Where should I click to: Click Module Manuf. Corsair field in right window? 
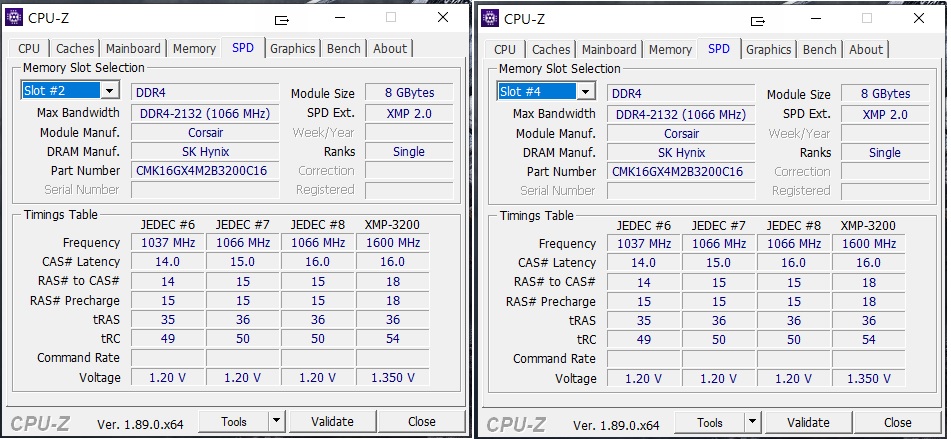(x=681, y=133)
